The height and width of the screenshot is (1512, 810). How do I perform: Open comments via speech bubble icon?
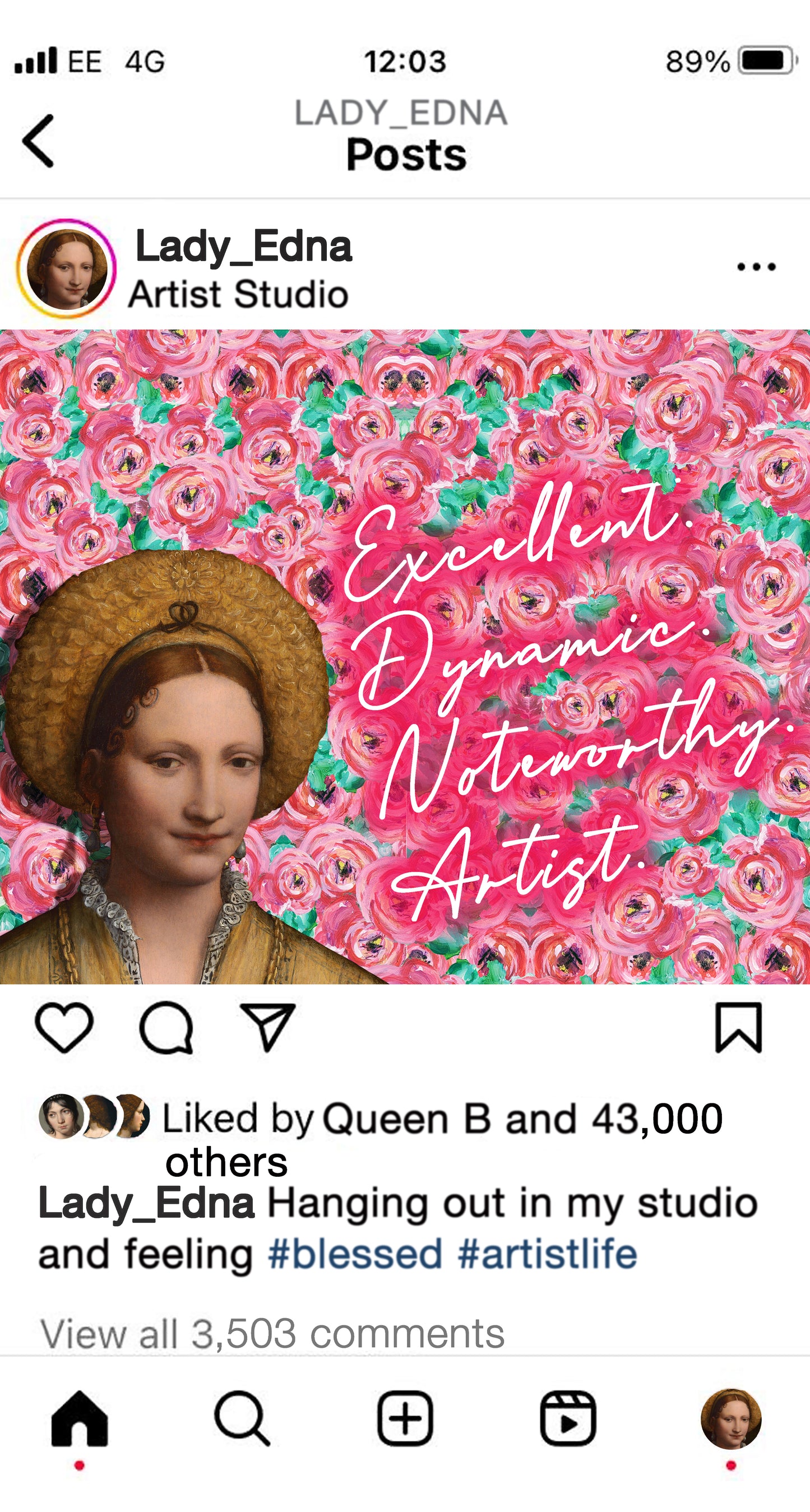166,1027
